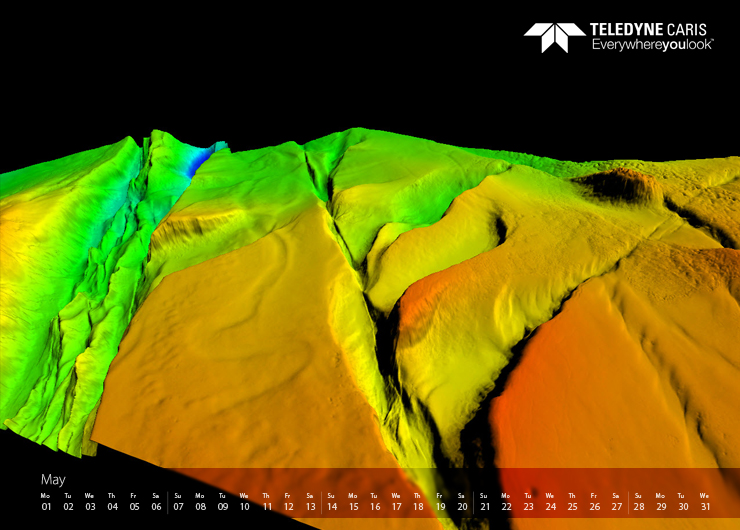Click date 08 in the calendar strip
Viewport: 740px width, 530px height.
(201, 507)
